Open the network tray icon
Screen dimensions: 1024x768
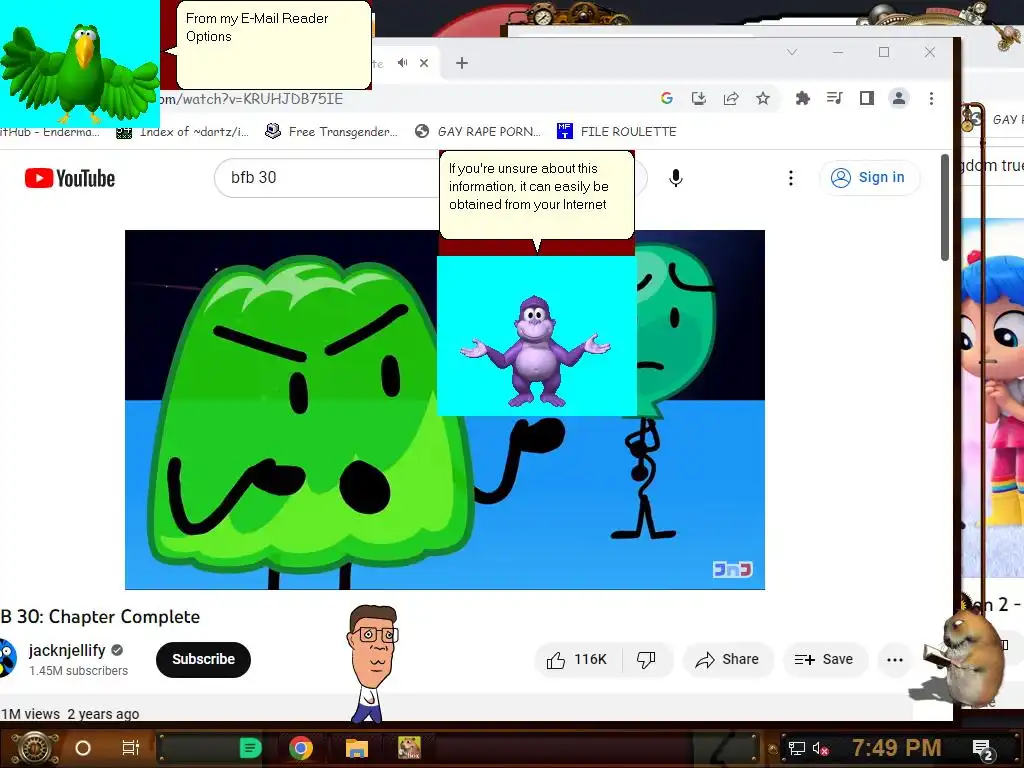coord(796,748)
